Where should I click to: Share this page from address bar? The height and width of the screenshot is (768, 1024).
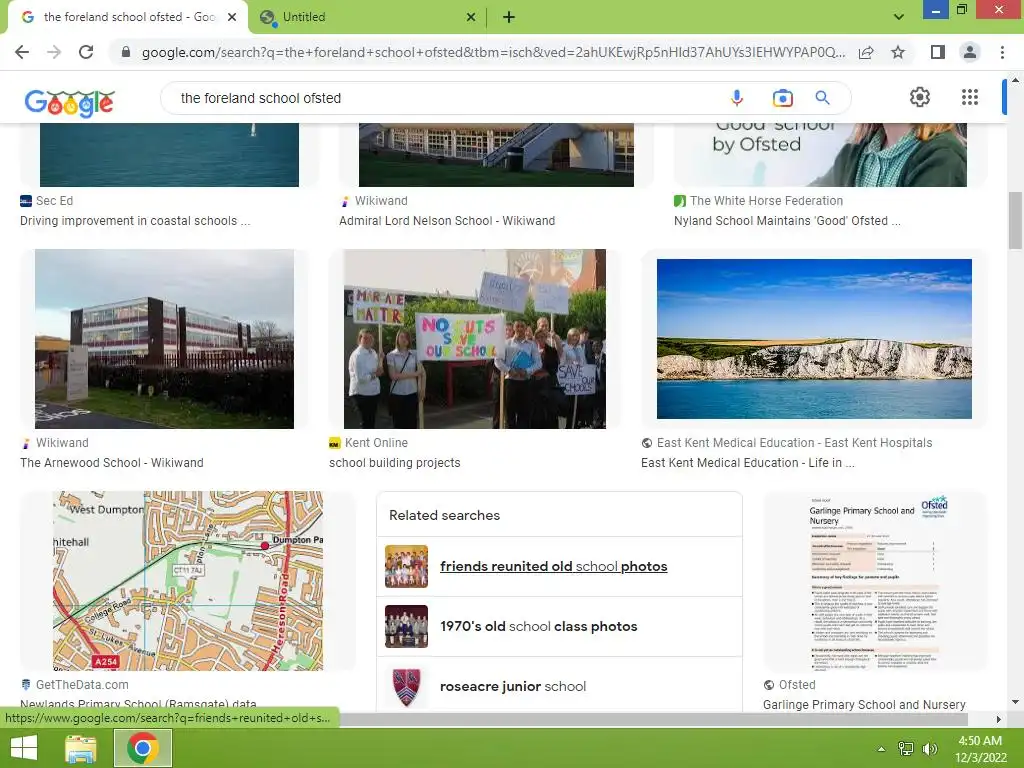[866, 52]
